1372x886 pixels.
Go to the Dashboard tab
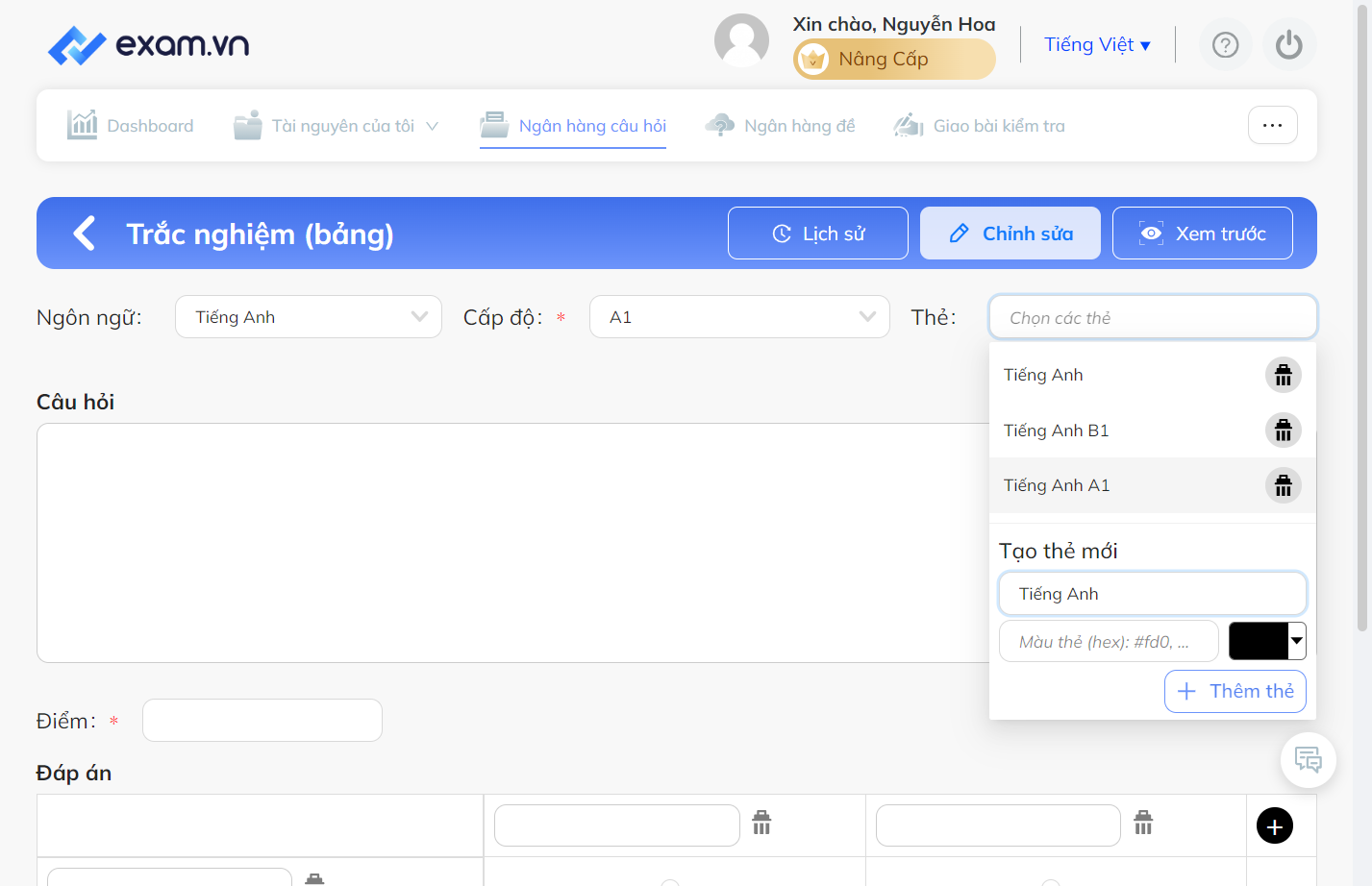pos(130,125)
